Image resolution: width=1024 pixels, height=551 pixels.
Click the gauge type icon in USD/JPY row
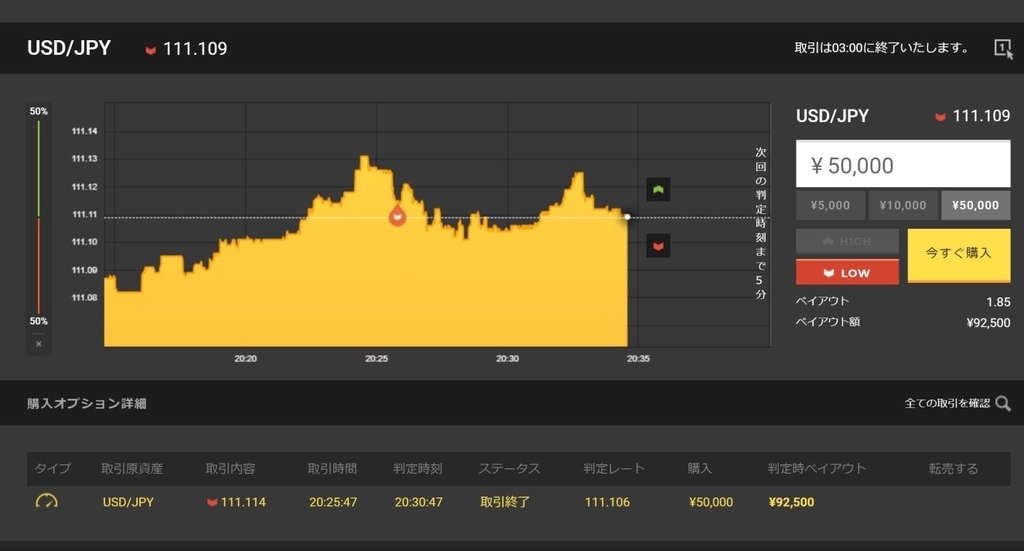pos(46,501)
